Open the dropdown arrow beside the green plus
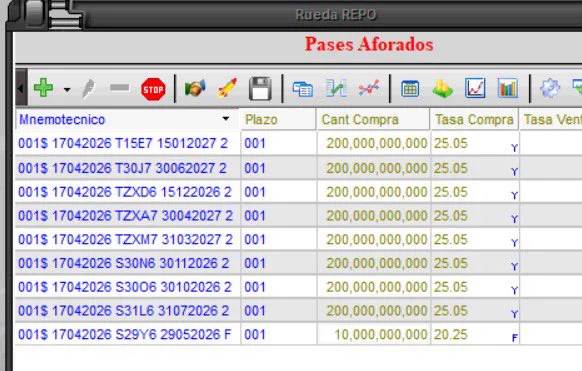Viewport: 582px width, 371px height. (67, 89)
